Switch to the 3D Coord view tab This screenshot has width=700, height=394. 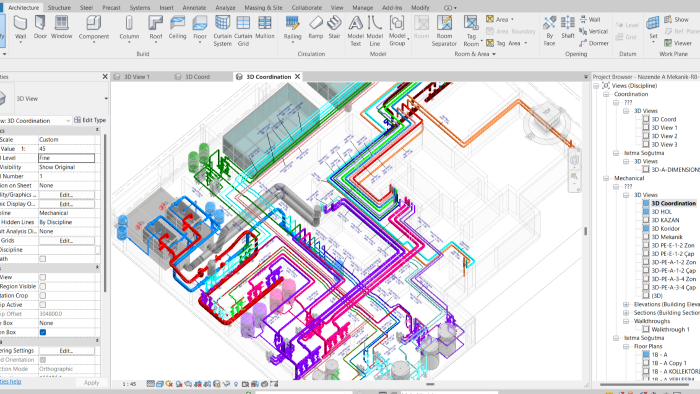[x=197, y=77]
